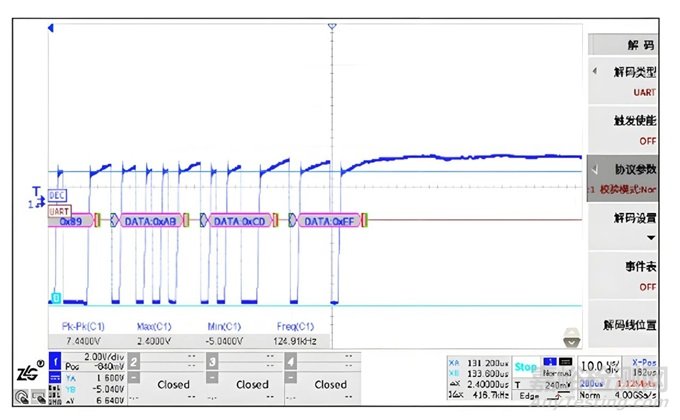Click the trigger position marker at top

[331, 29]
